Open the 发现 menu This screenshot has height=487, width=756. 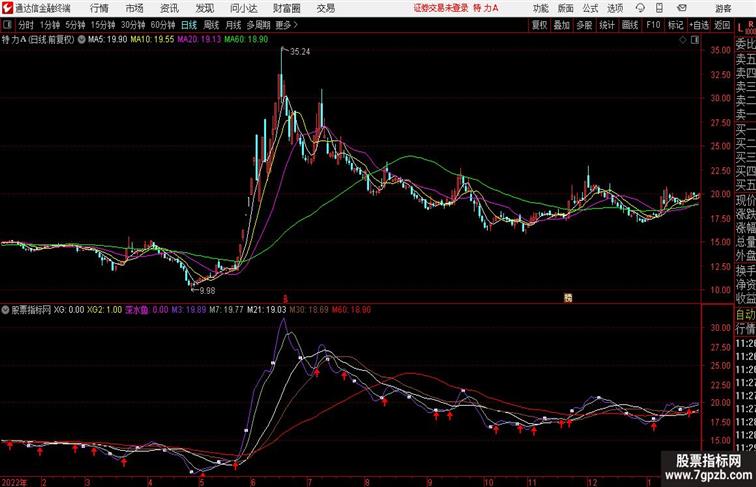(204, 8)
